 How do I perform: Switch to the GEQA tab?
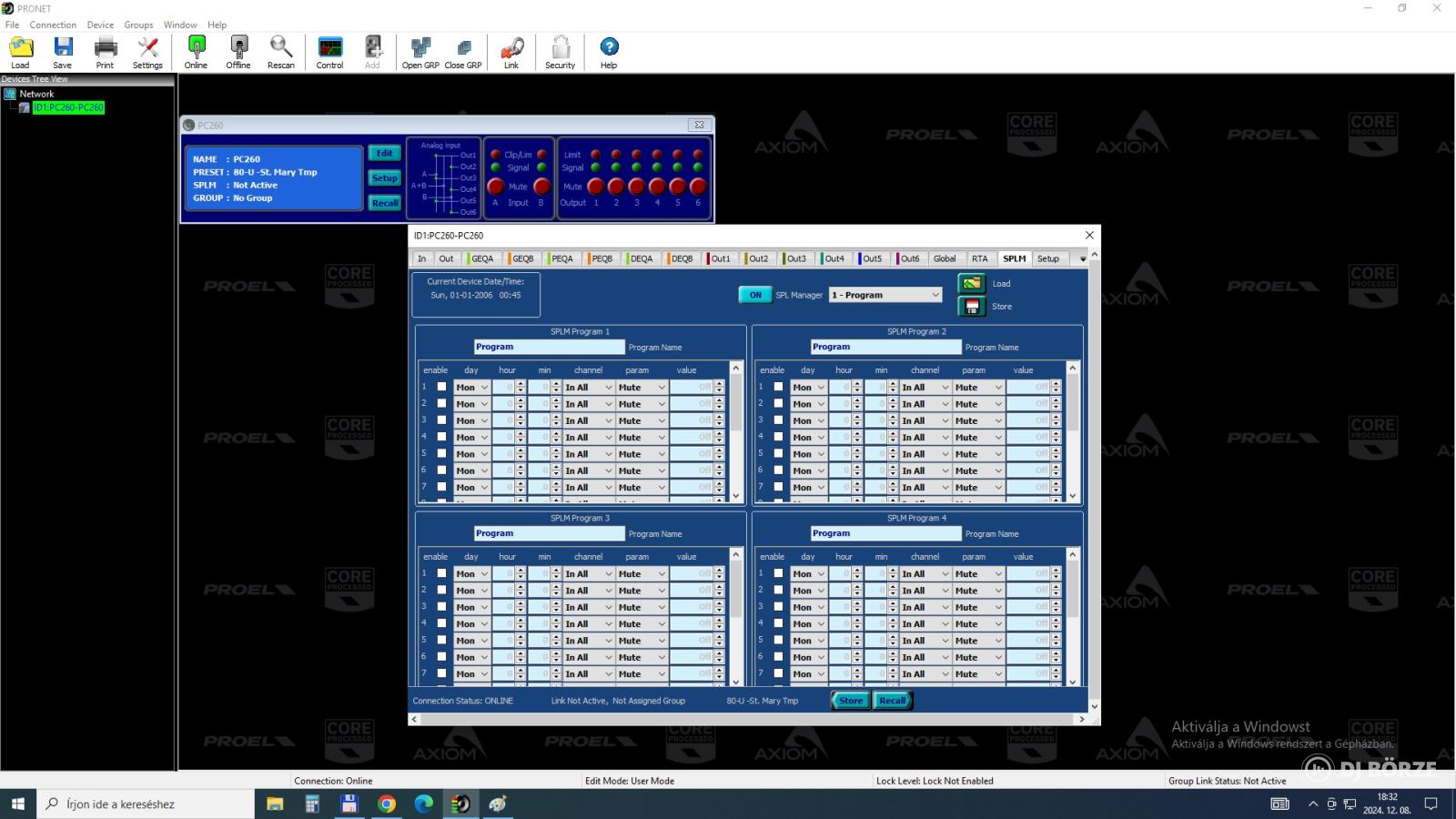point(481,258)
